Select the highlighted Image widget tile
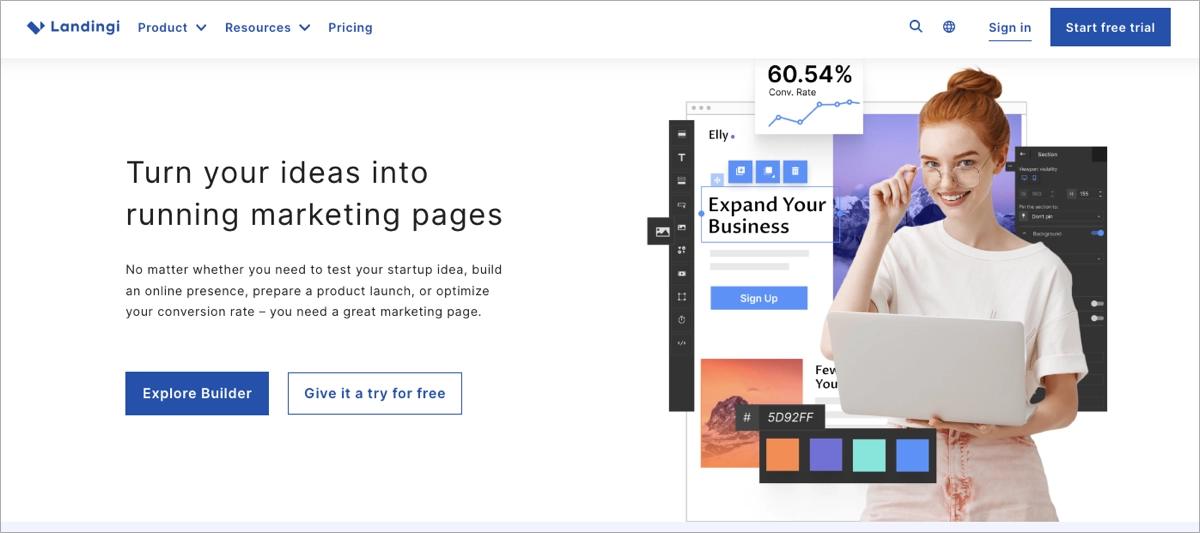Image resolution: width=1200 pixels, height=533 pixels. (x=661, y=231)
